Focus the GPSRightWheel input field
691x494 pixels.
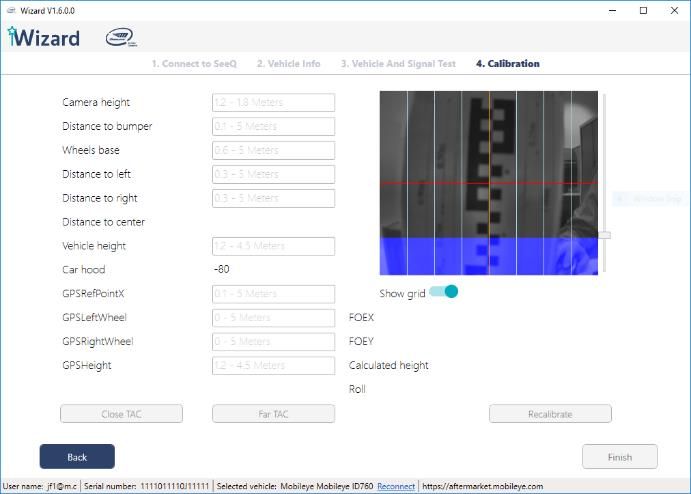tap(273, 342)
